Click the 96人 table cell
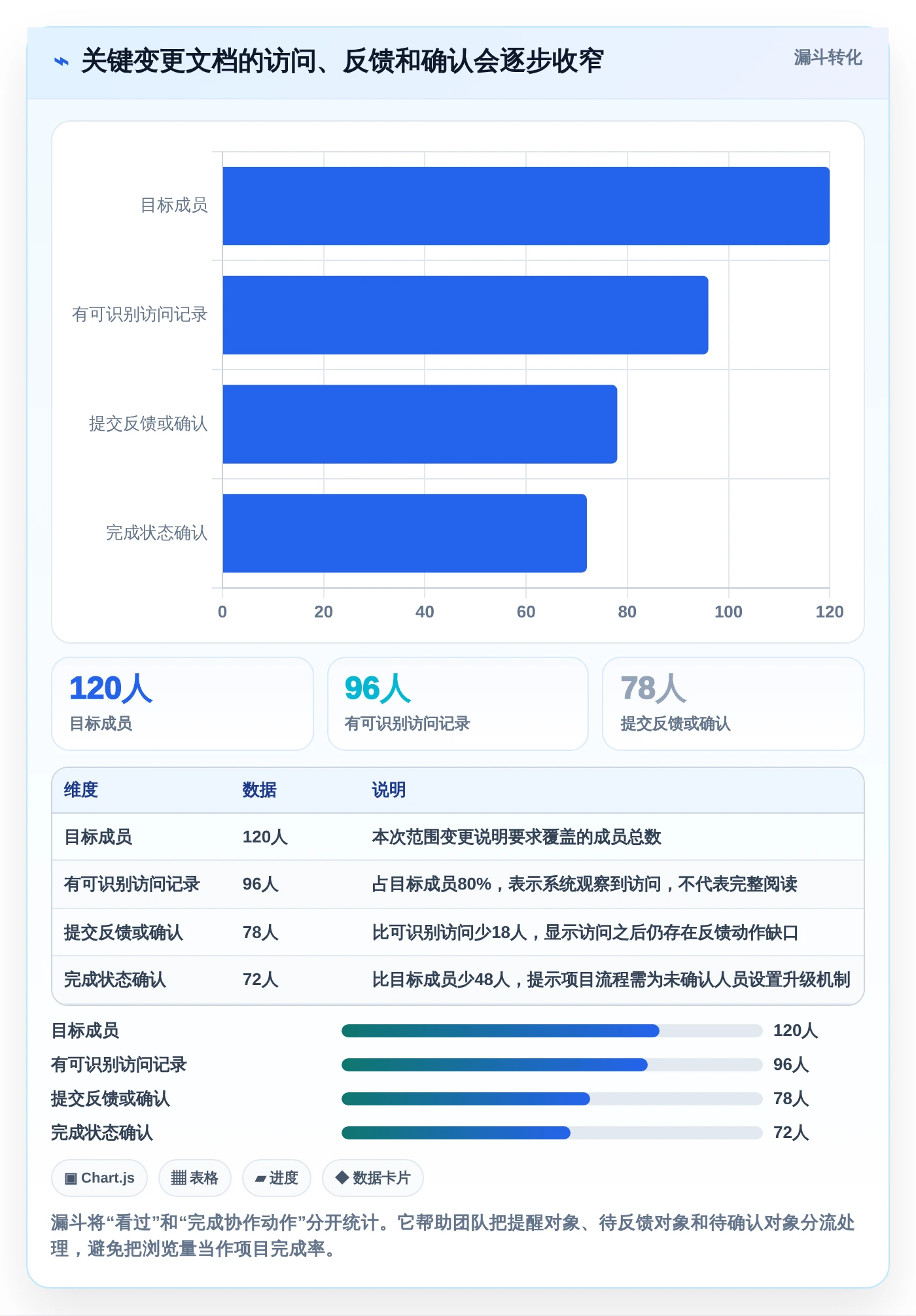Viewport: 916px width, 1316px height. [x=260, y=884]
